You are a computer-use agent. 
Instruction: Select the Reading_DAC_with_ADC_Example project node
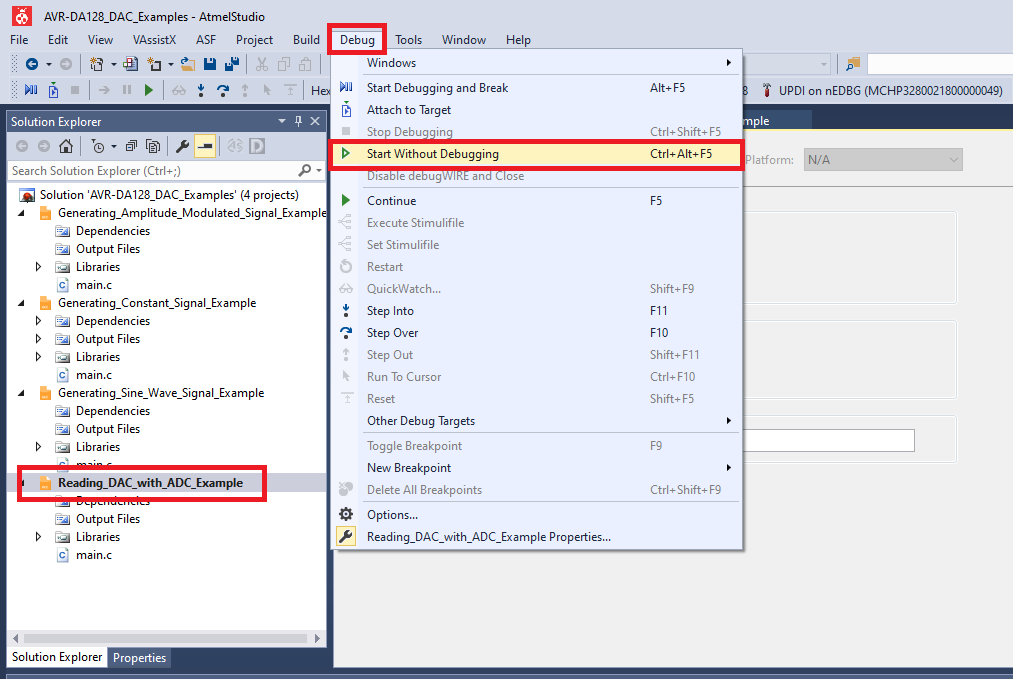coord(151,483)
